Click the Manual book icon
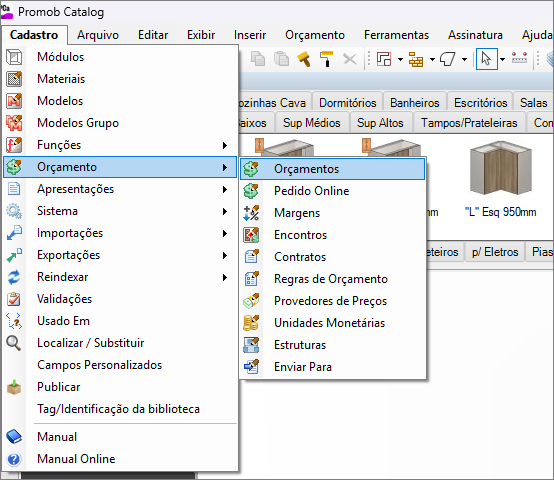554x480 pixels. coord(14,437)
